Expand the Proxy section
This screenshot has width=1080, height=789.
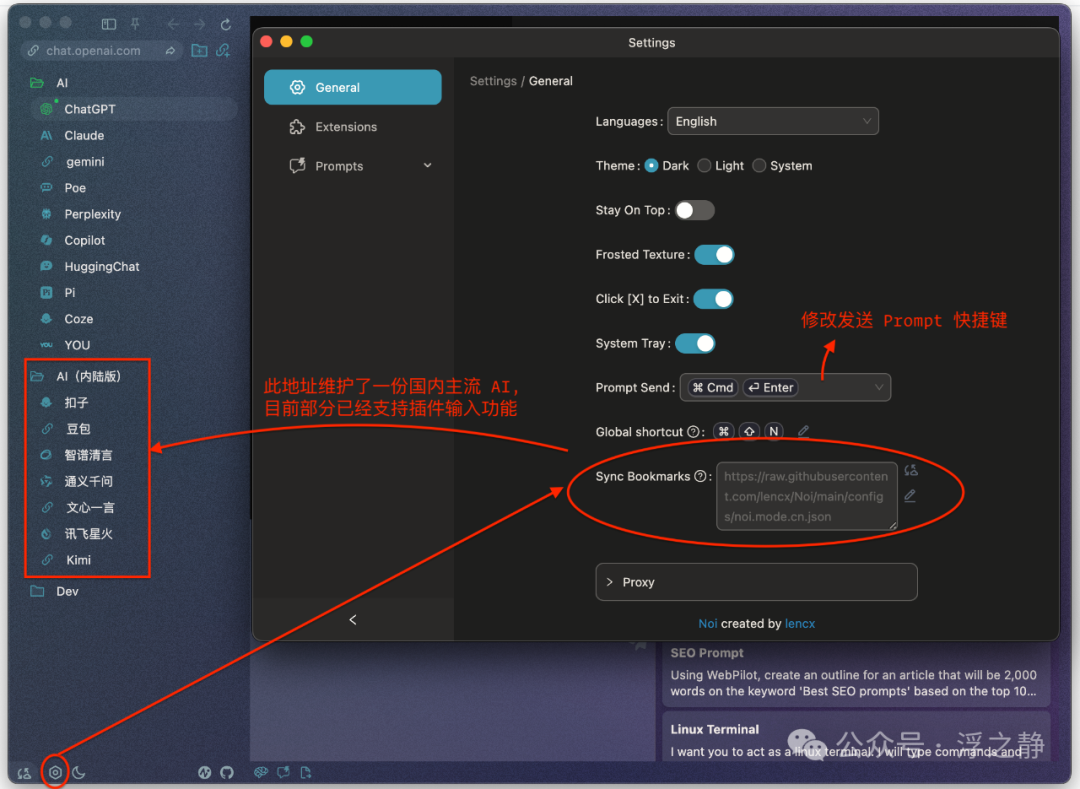pos(756,582)
